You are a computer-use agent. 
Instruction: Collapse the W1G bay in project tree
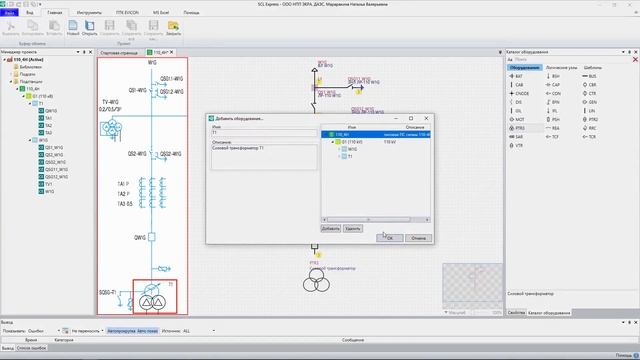tap(30, 140)
